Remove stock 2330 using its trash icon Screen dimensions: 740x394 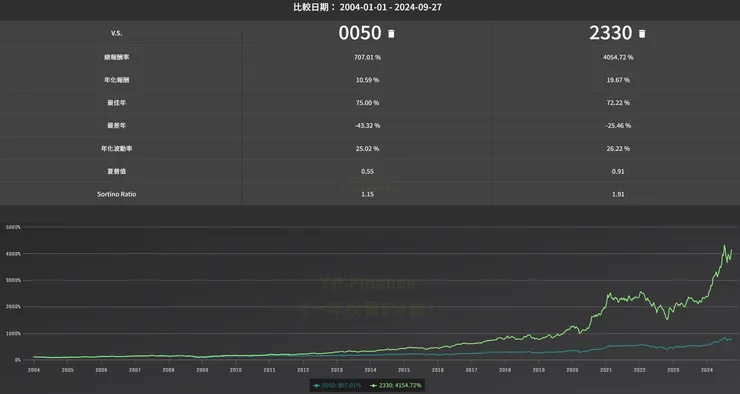click(642, 34)
